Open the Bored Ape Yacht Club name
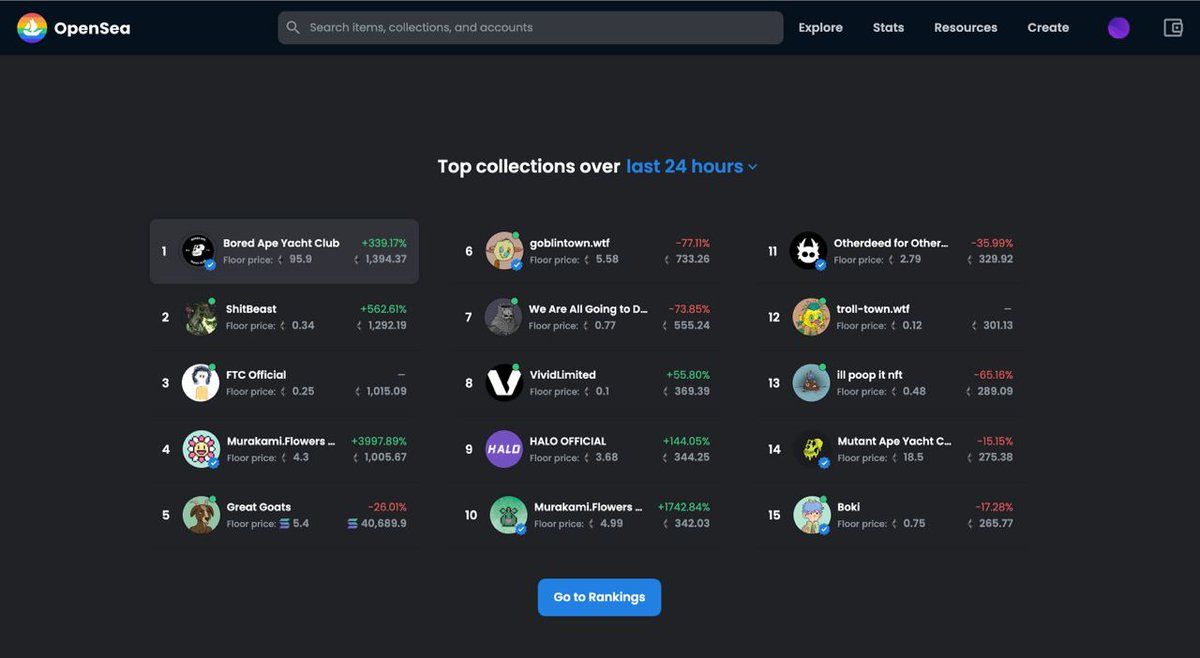 coord(281,243)
